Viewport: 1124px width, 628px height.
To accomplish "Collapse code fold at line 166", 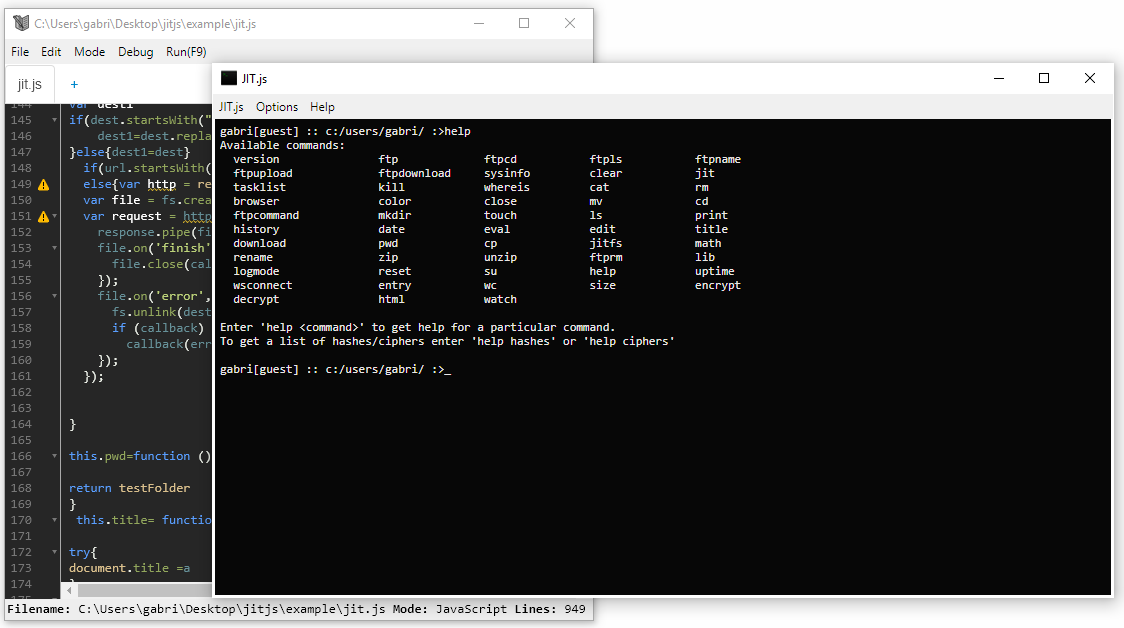I will (54, 456).
